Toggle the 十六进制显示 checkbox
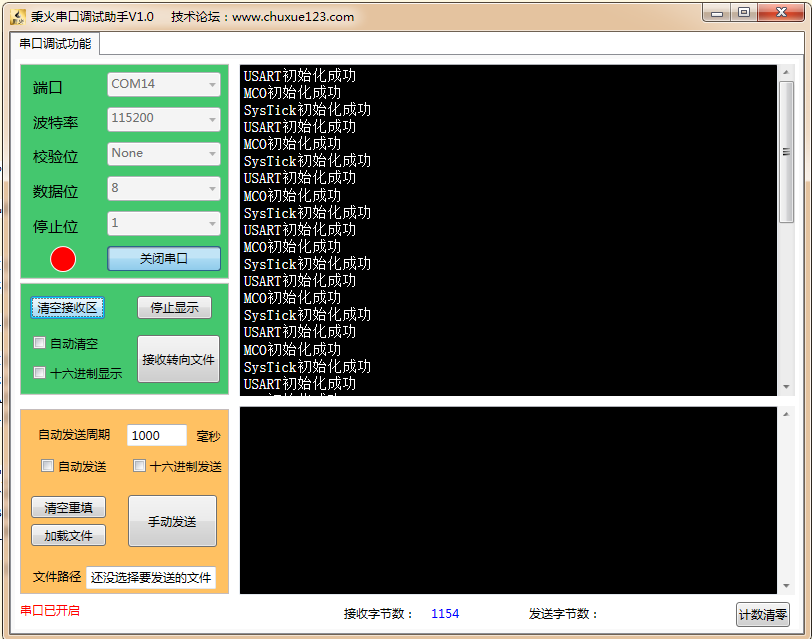 (x=40, y=373)
